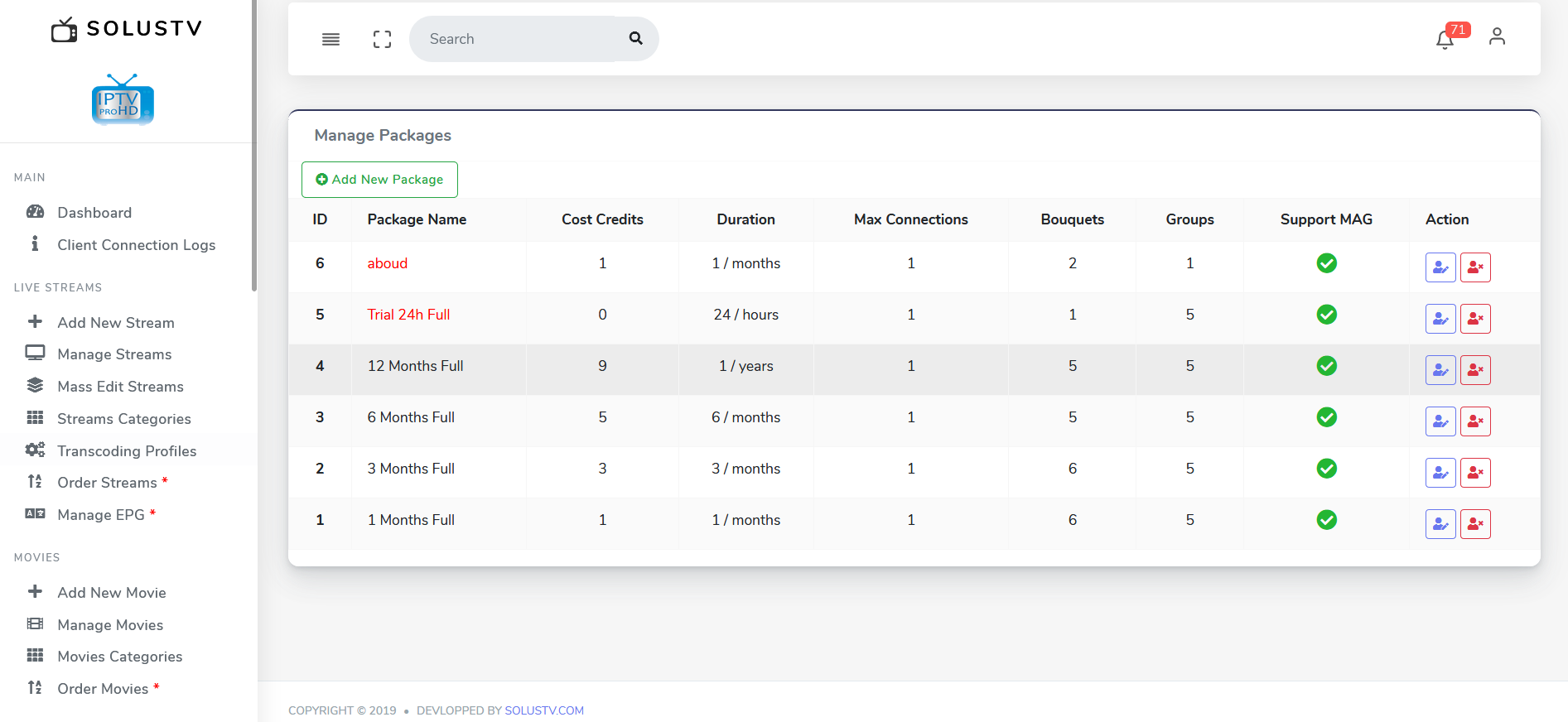The image size is (1568, 722).
Task: Edit the aboud package
Action: tap(1440, 267)
